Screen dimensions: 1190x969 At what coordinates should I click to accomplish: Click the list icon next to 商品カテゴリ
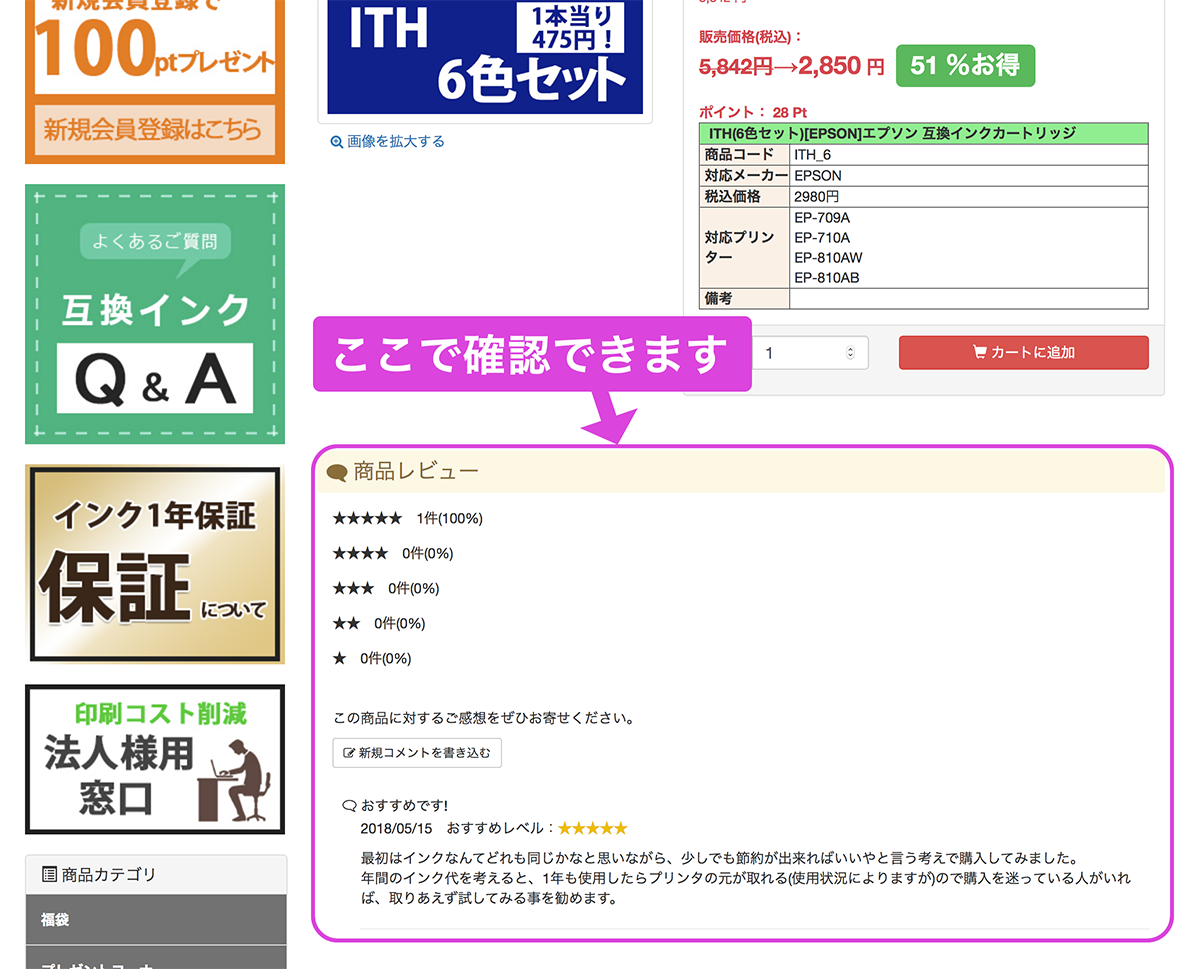(49, 874)
